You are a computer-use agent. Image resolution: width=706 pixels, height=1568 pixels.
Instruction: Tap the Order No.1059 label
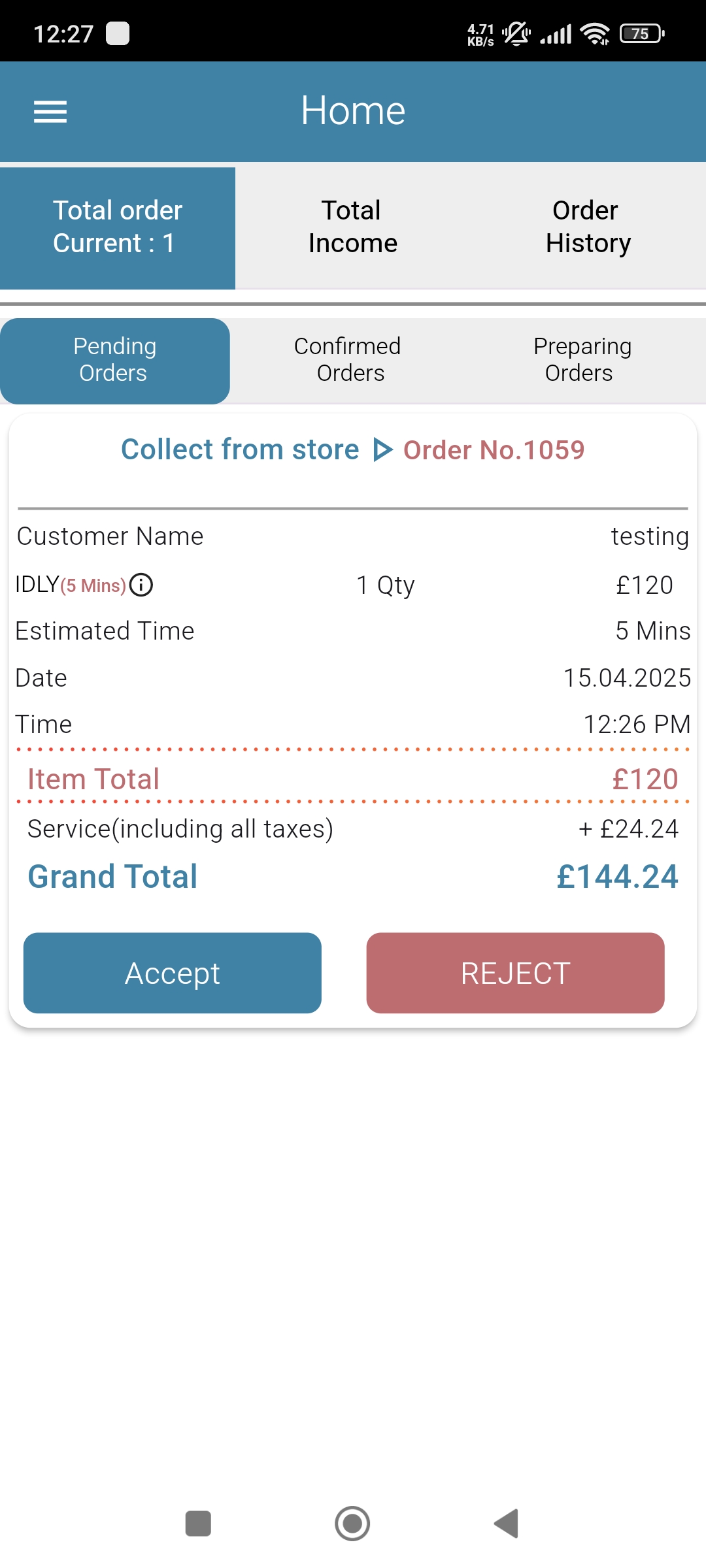pos(494,450)
